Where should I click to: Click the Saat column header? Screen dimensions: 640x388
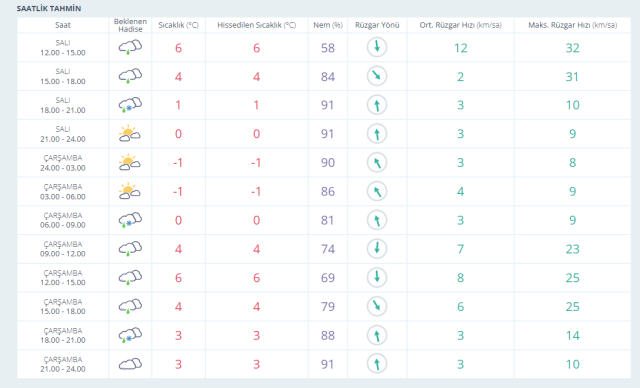(63, 25)
